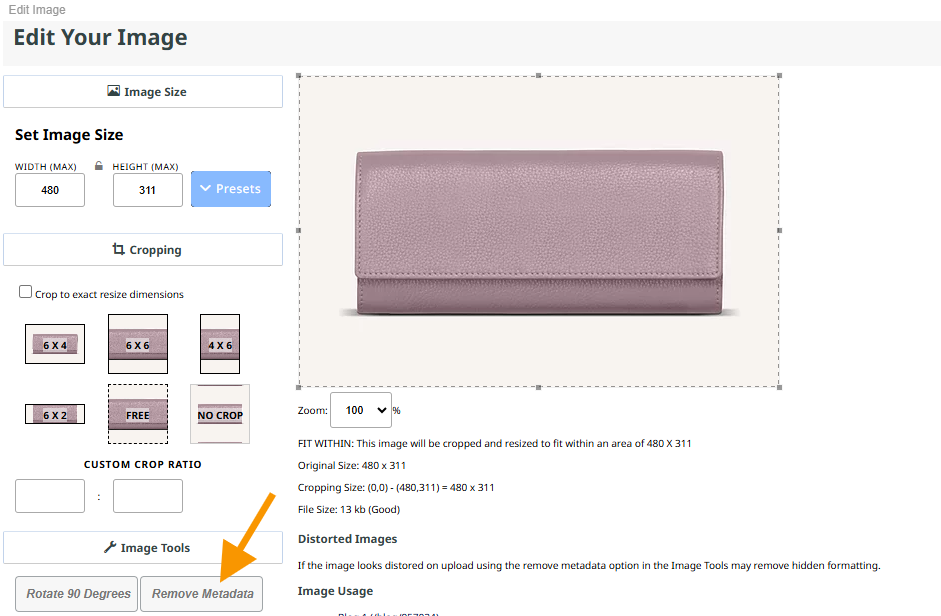Pick the 6 X 2 crop ratio thumbnail
The width and height of the screenshot is (941, 616).
(x=55, y=414)
